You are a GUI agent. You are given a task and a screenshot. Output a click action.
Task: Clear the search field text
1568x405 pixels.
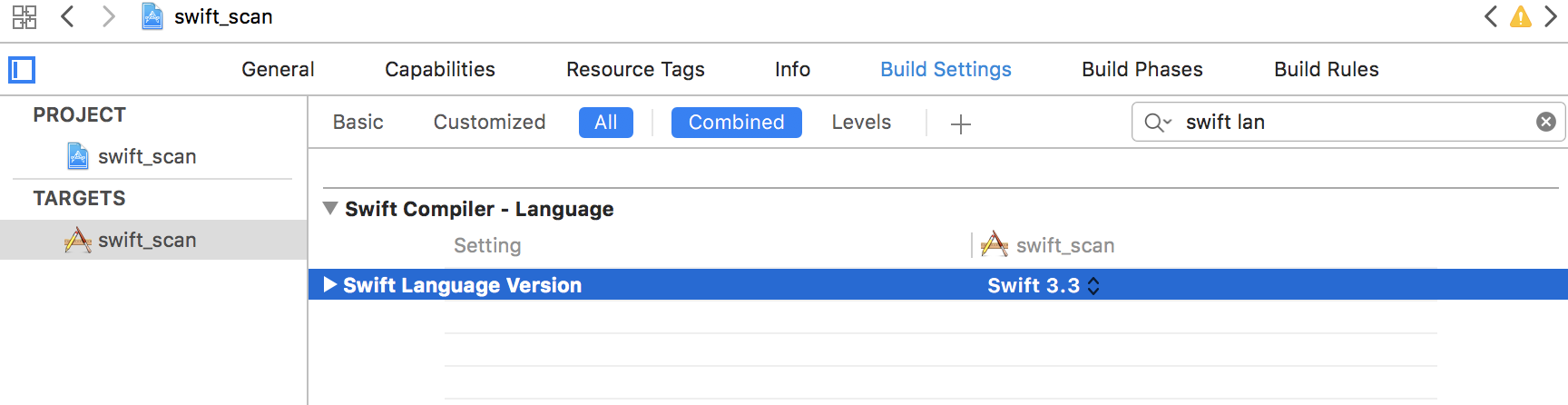coord(1546,122)
